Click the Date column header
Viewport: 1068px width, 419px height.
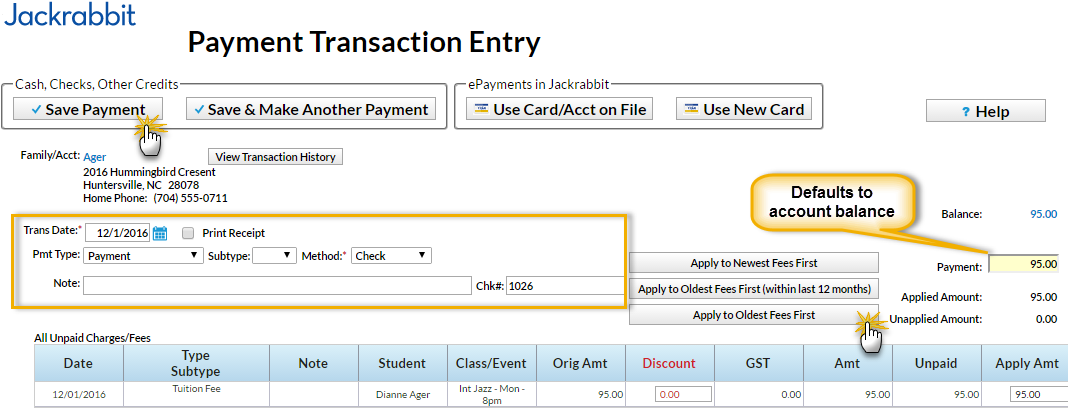coord(78,363)
